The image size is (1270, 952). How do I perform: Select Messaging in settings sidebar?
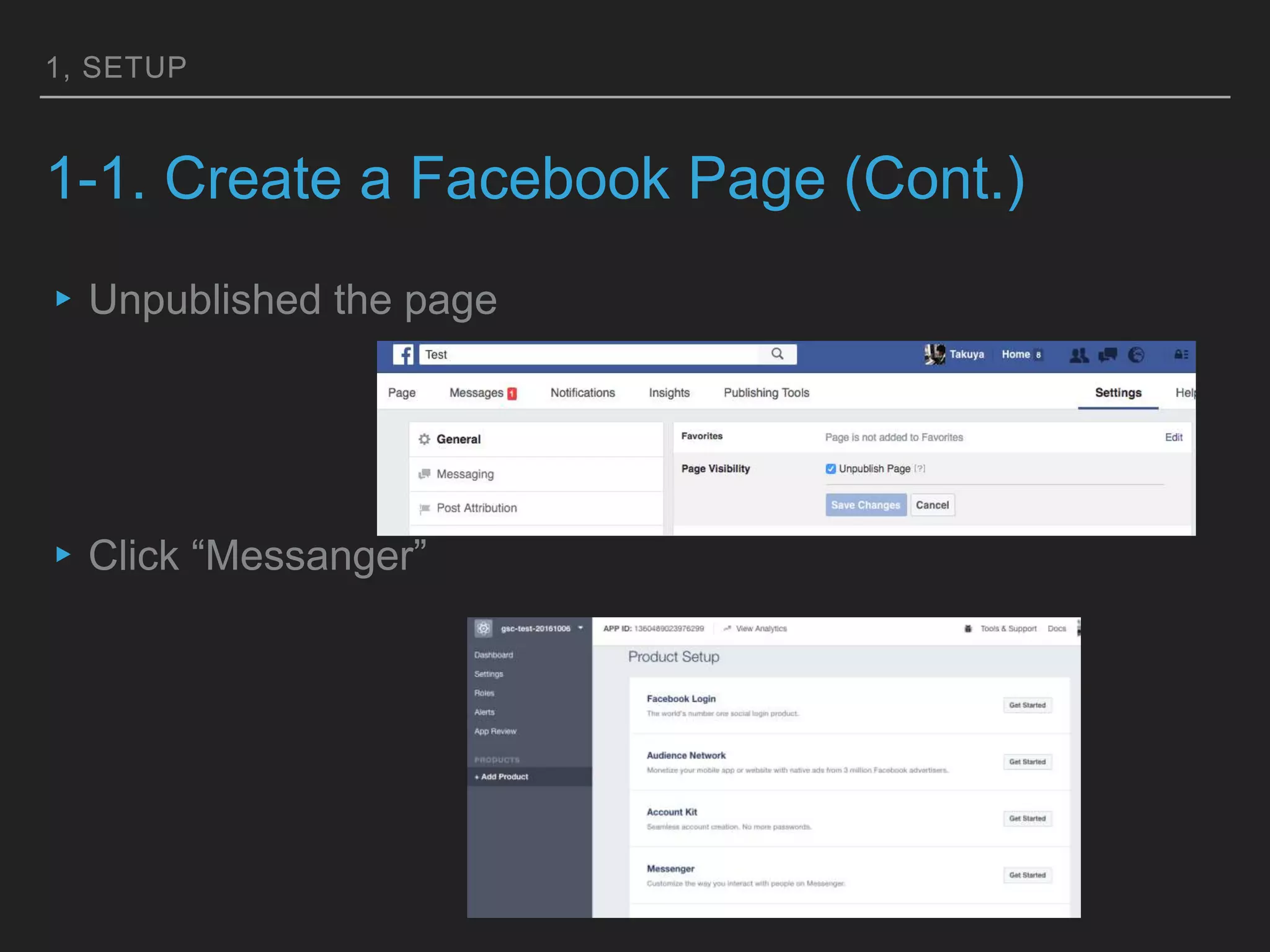[536, 474]
